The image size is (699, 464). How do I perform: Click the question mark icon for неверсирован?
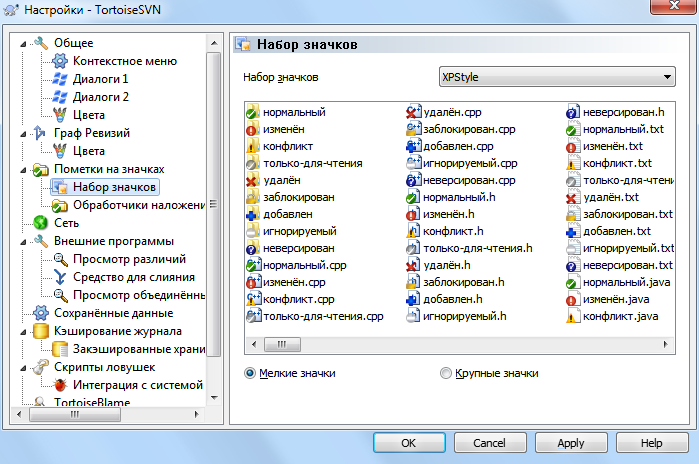[x=253, y=248]
